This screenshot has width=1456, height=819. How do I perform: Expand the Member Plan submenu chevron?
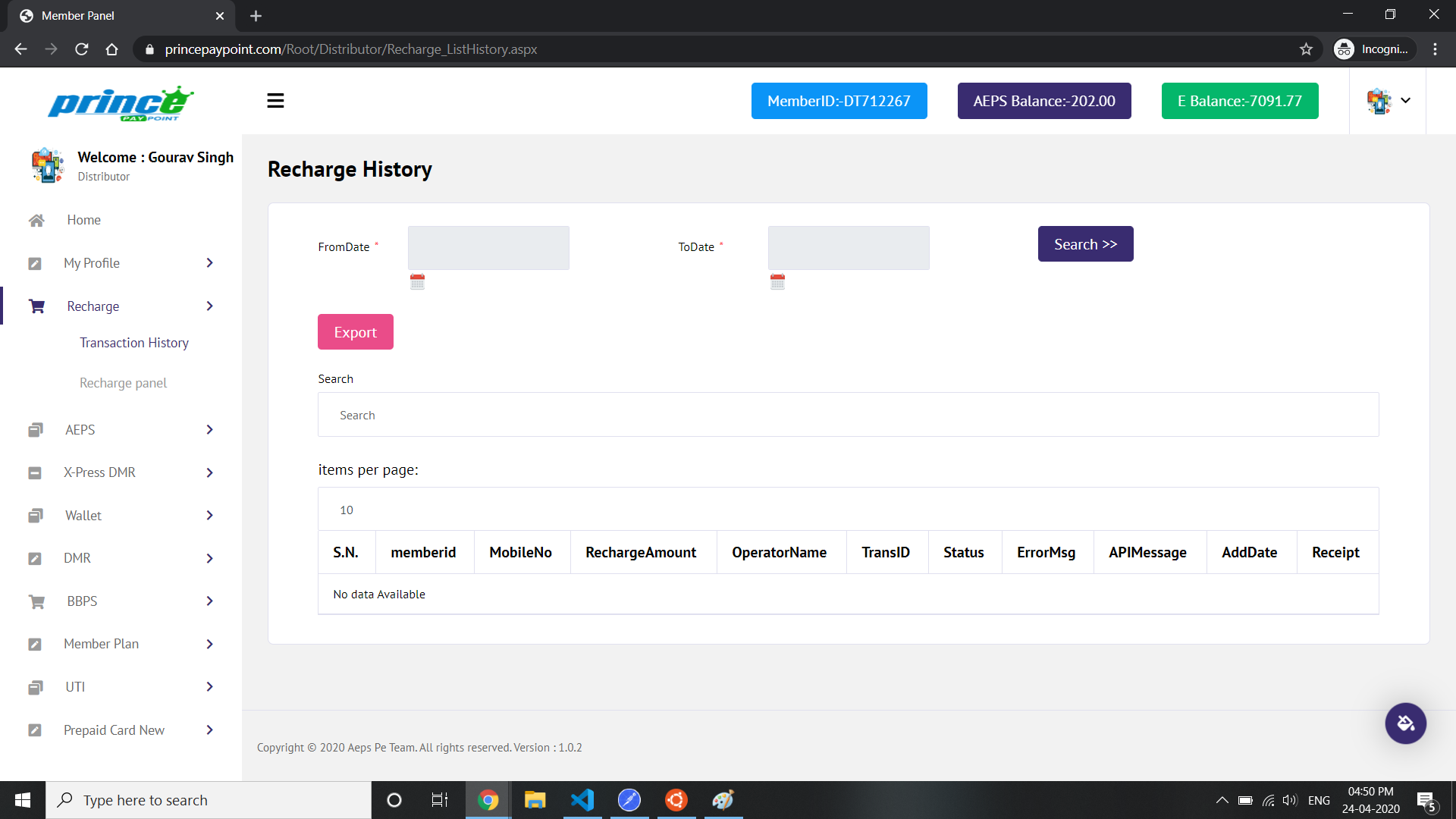click(x=210, y=644)
